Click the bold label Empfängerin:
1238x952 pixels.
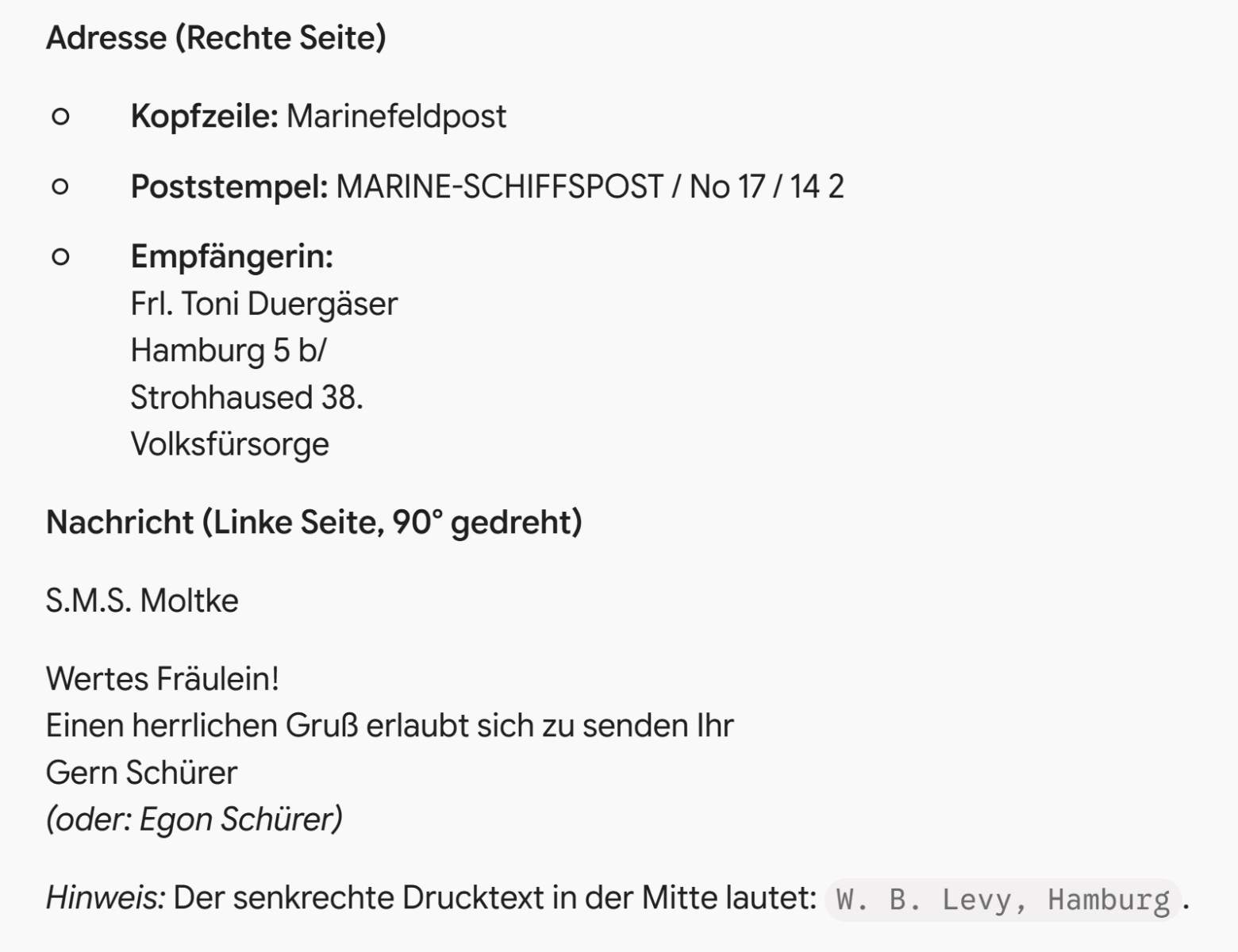pos(232,257)
